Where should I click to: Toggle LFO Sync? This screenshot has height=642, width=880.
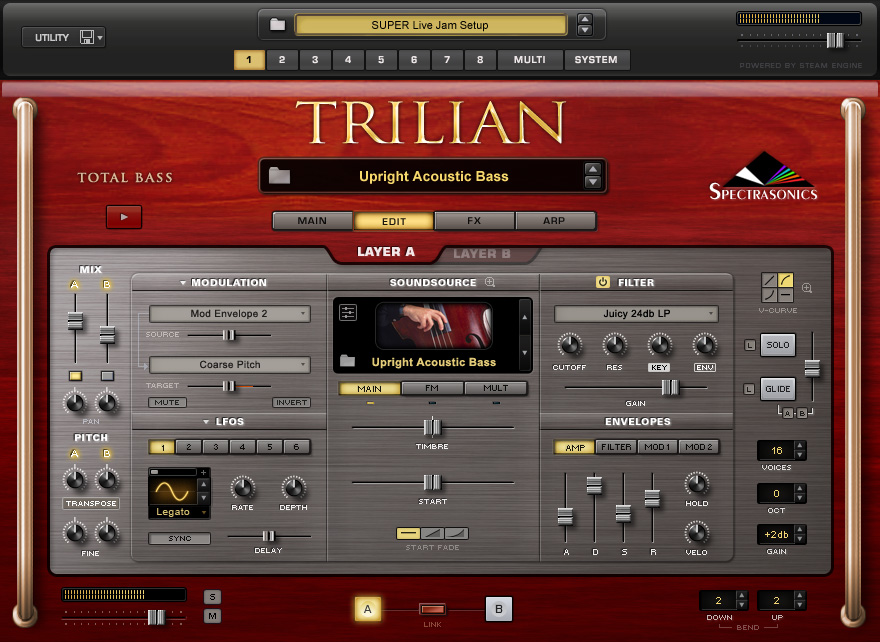(180, 538)
